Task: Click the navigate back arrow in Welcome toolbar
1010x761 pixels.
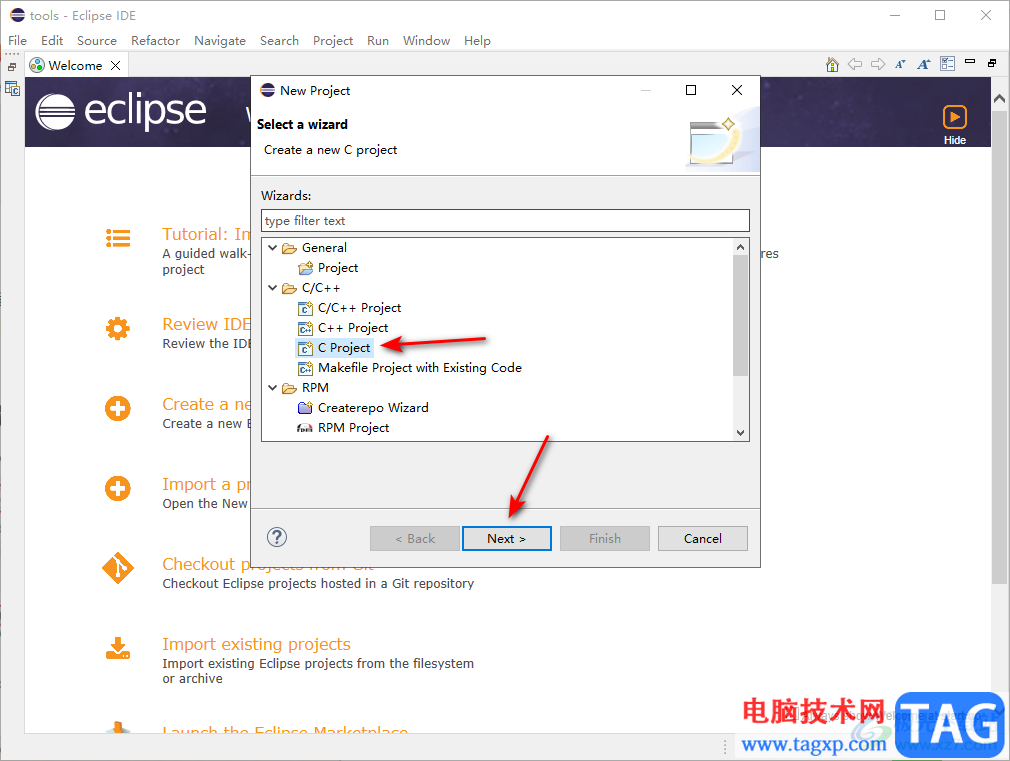Action: (x=855, y=64)
